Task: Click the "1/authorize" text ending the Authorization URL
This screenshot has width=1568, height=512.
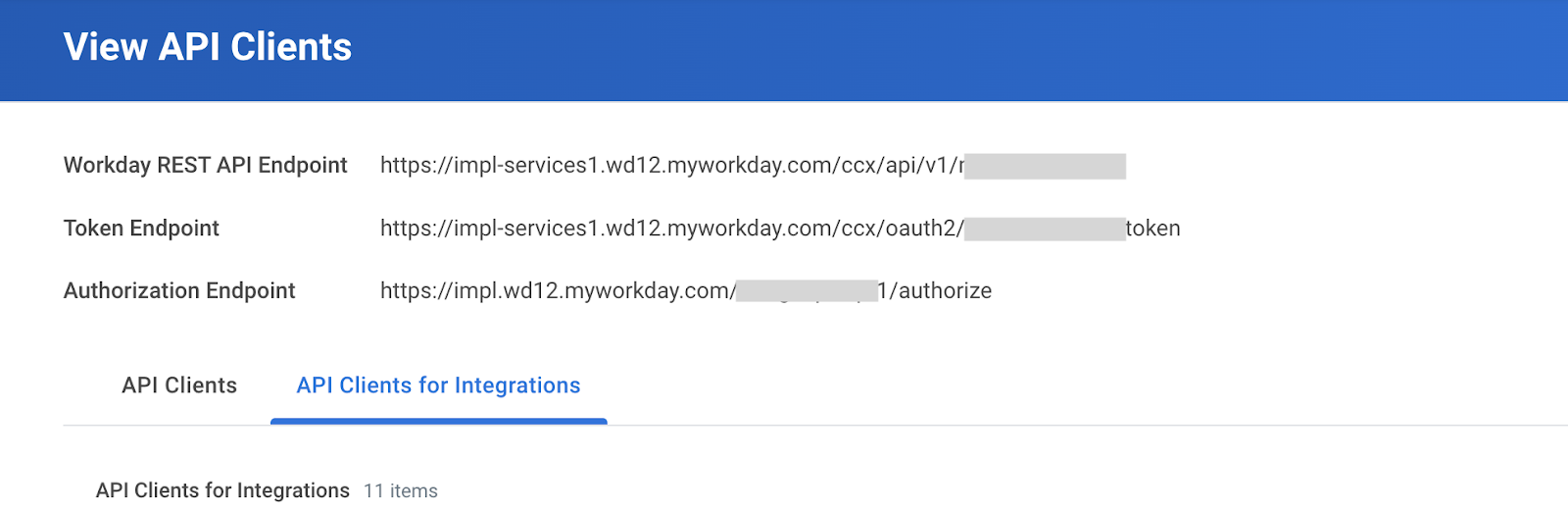Action: point(935,291)
